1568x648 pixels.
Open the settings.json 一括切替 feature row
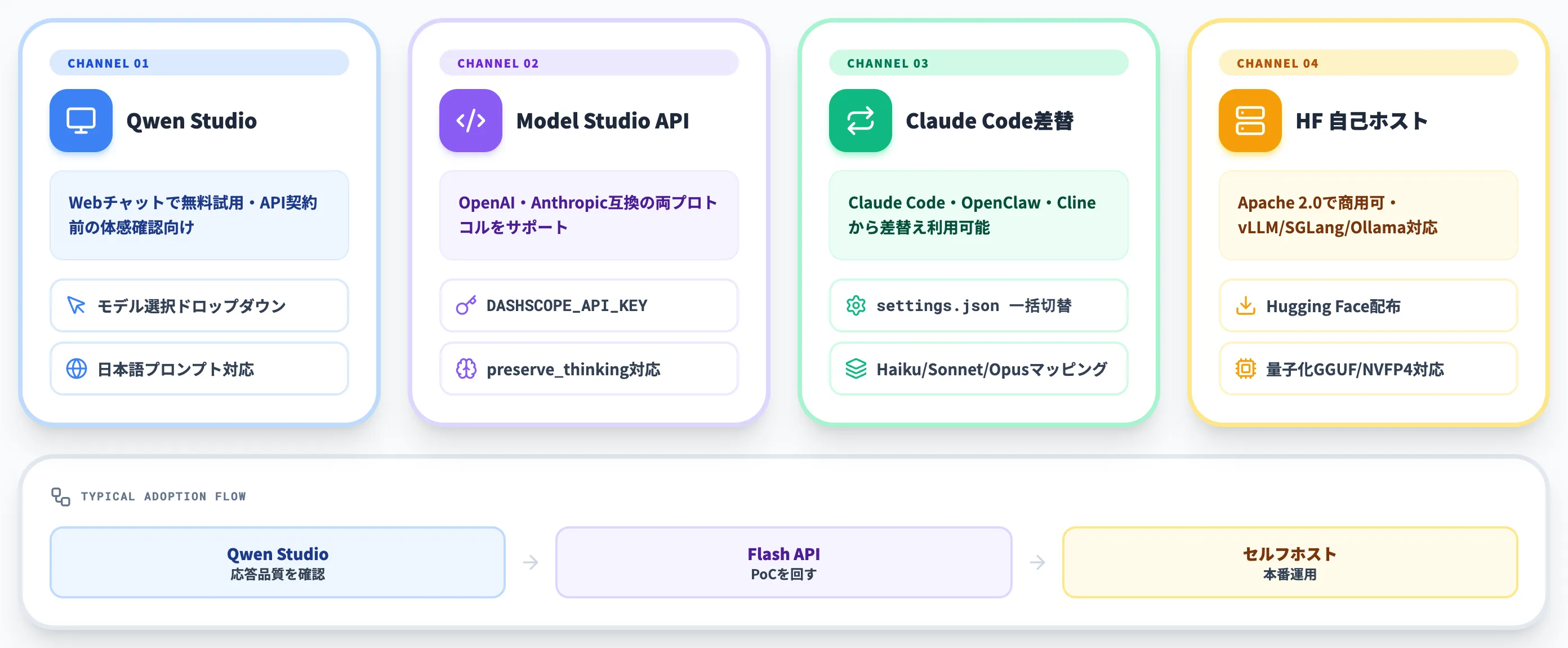(978, 305)
